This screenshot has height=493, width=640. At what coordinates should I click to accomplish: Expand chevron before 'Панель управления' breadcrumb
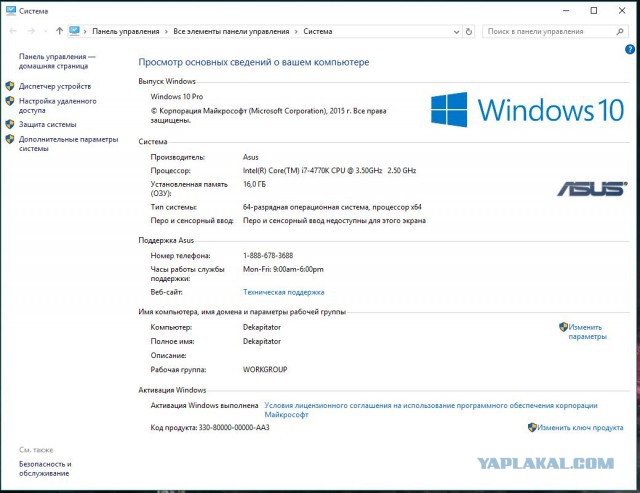[x=85, y=31]
